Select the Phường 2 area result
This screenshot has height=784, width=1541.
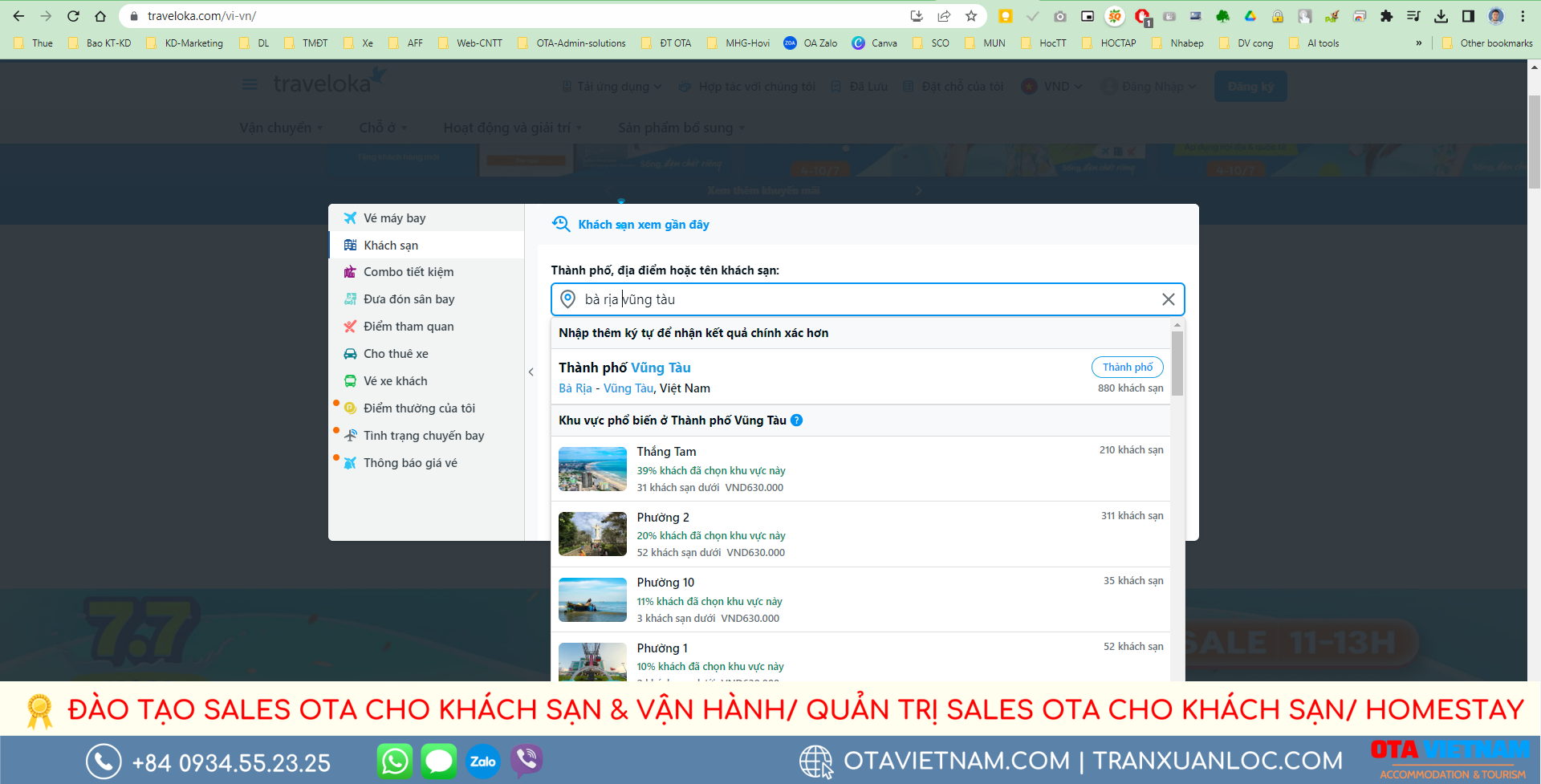click(860, 534)
